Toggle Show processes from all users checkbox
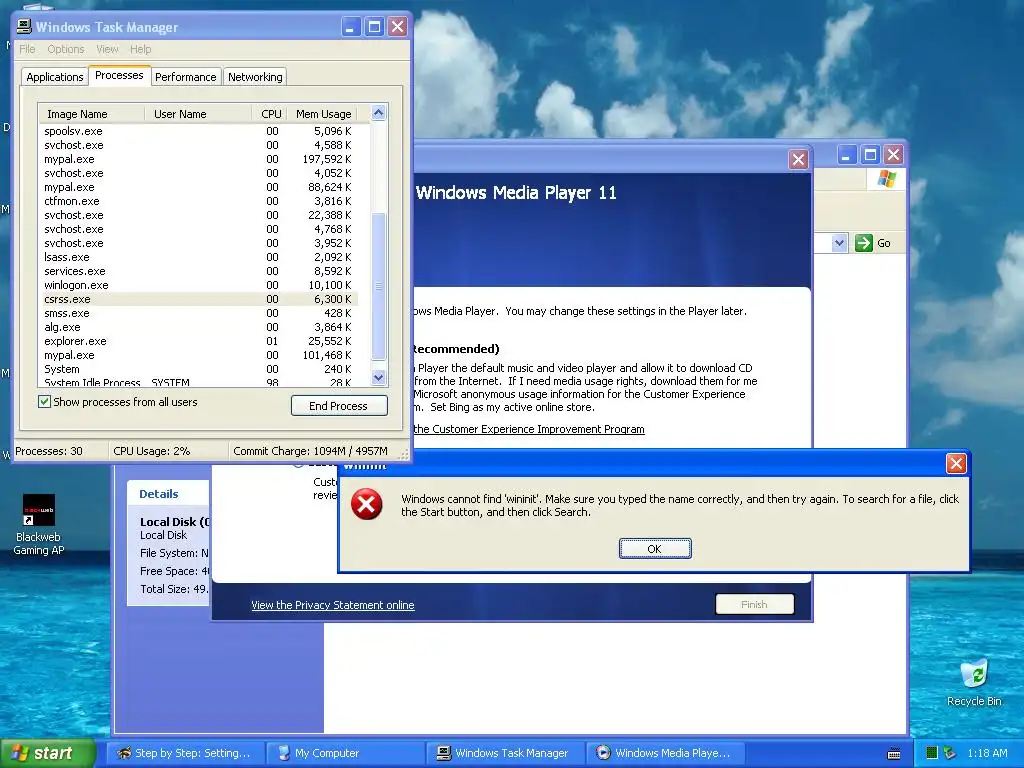Image resolution: width=1024 pixels, height=768 pixels. click(44, 402)
